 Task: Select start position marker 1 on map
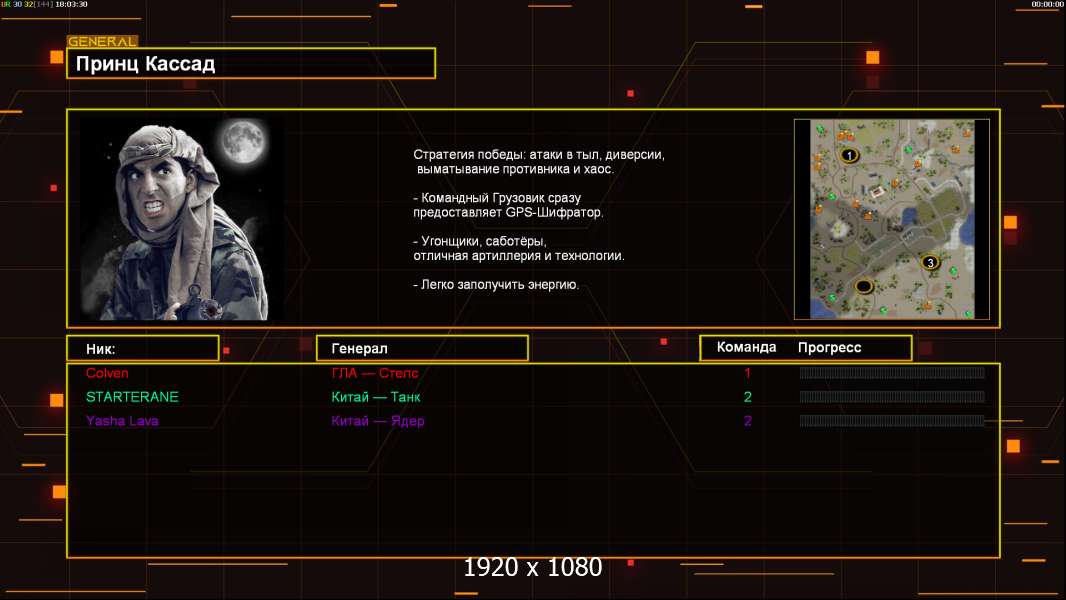tap(848, 156)
